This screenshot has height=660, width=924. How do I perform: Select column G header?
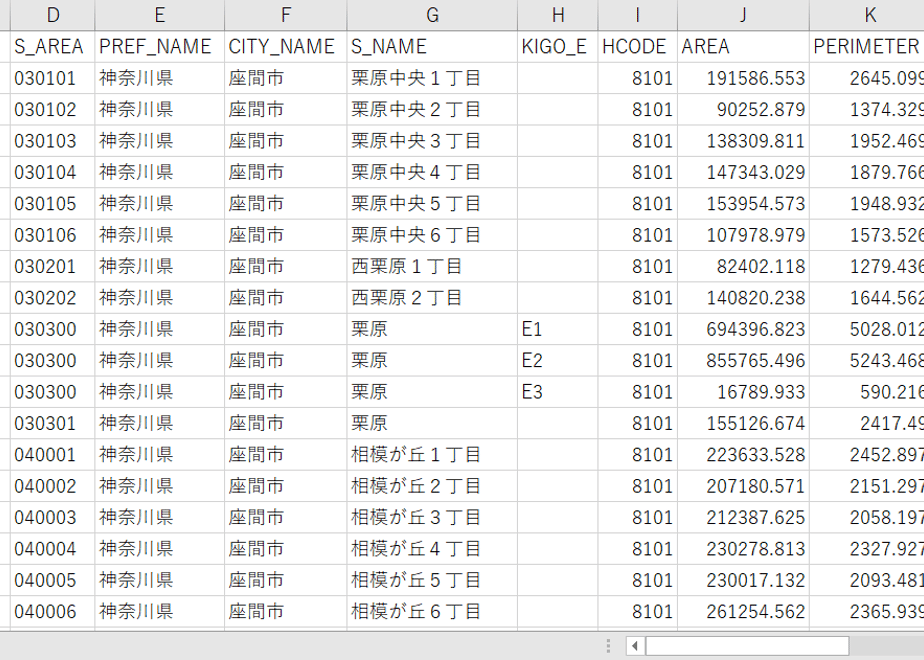[x=433, y=15]
